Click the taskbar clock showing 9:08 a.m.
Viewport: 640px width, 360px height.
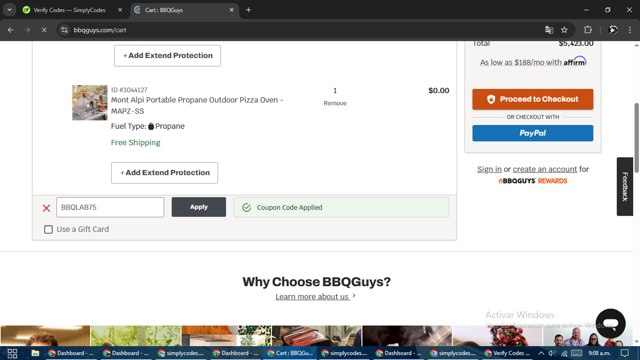[x=600, y=353]
